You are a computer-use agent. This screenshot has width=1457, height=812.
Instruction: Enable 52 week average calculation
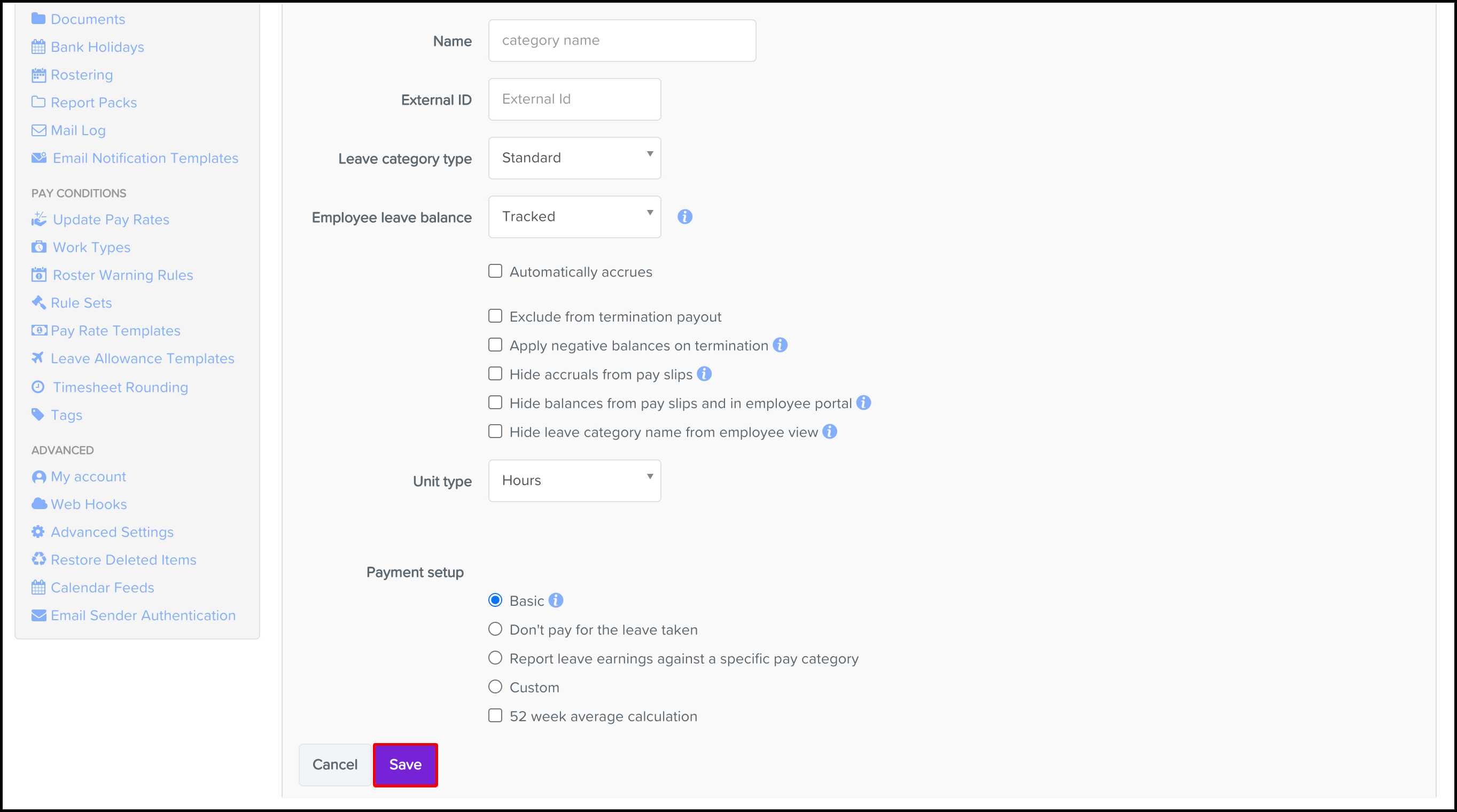(495, 716)
